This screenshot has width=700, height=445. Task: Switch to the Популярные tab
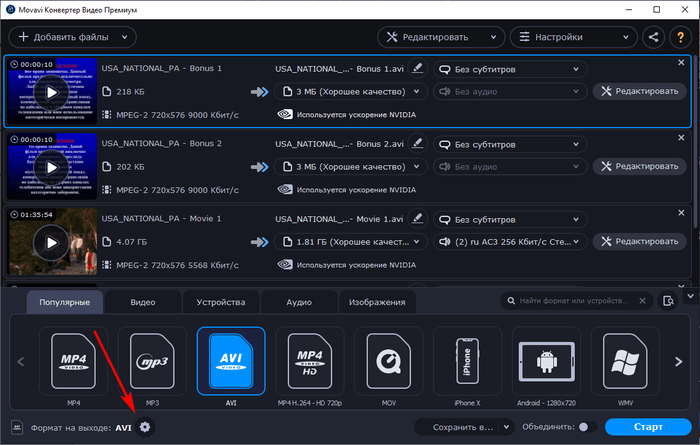[x=65, y=302]
